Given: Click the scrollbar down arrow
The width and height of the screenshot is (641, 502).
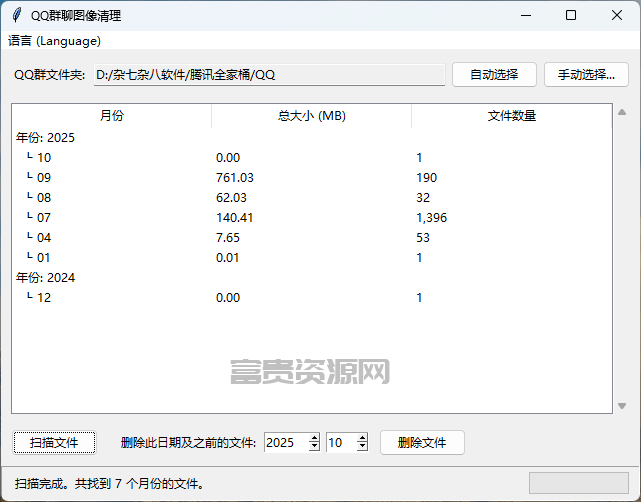Looking at the screenshot, I should (622, 406).
